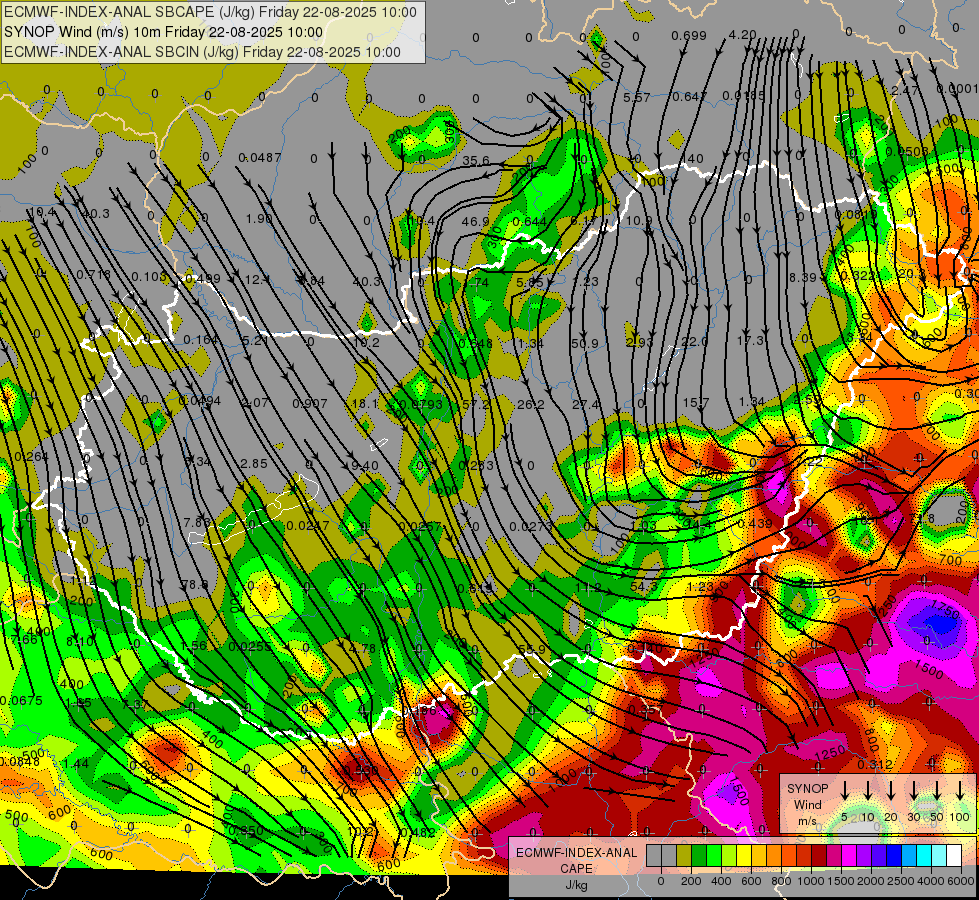Click the map value 50.9
Screen dimensions: 979x900
(585, 344)
